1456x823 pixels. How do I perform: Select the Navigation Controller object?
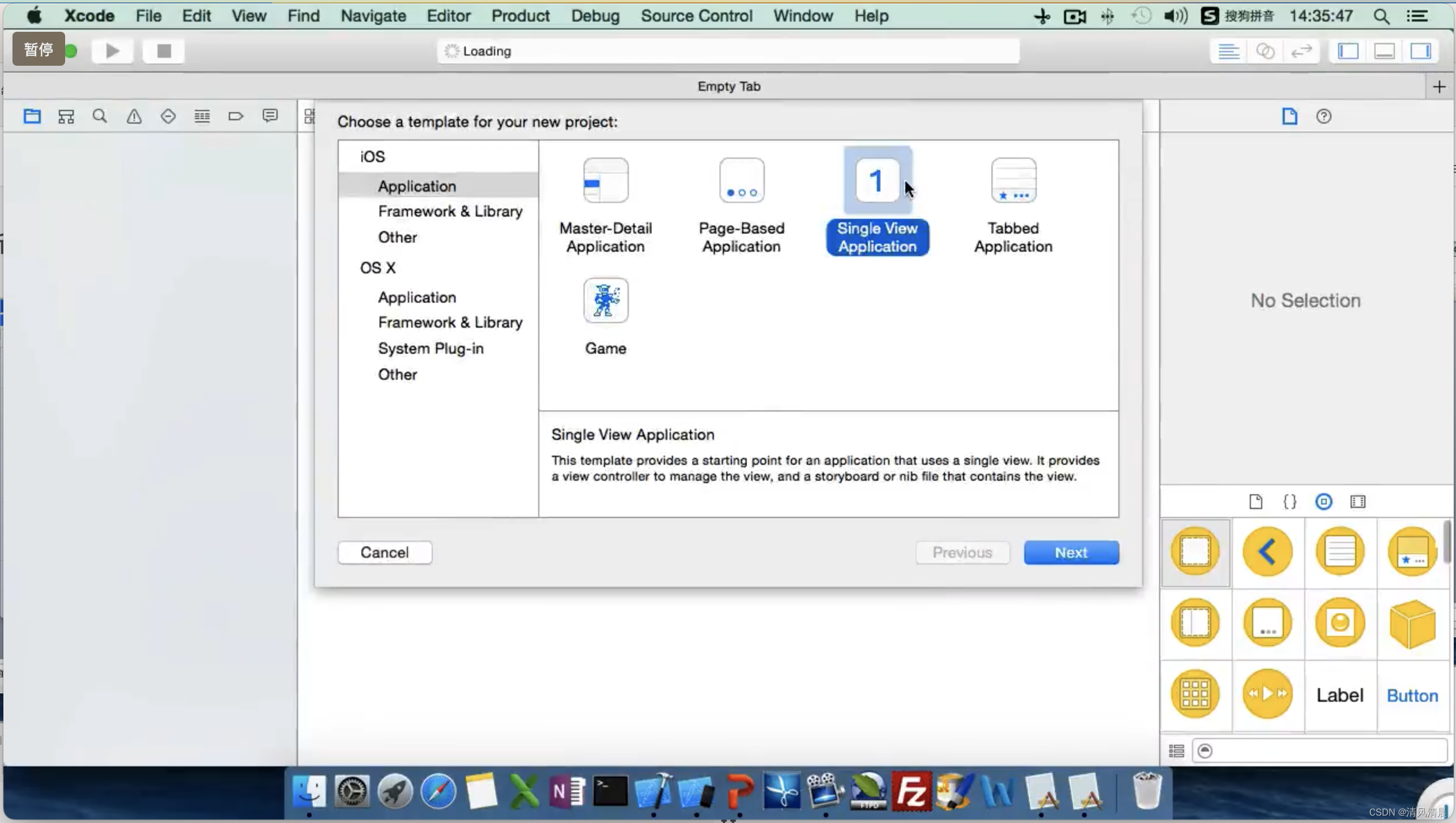[x=1267, y=552]
